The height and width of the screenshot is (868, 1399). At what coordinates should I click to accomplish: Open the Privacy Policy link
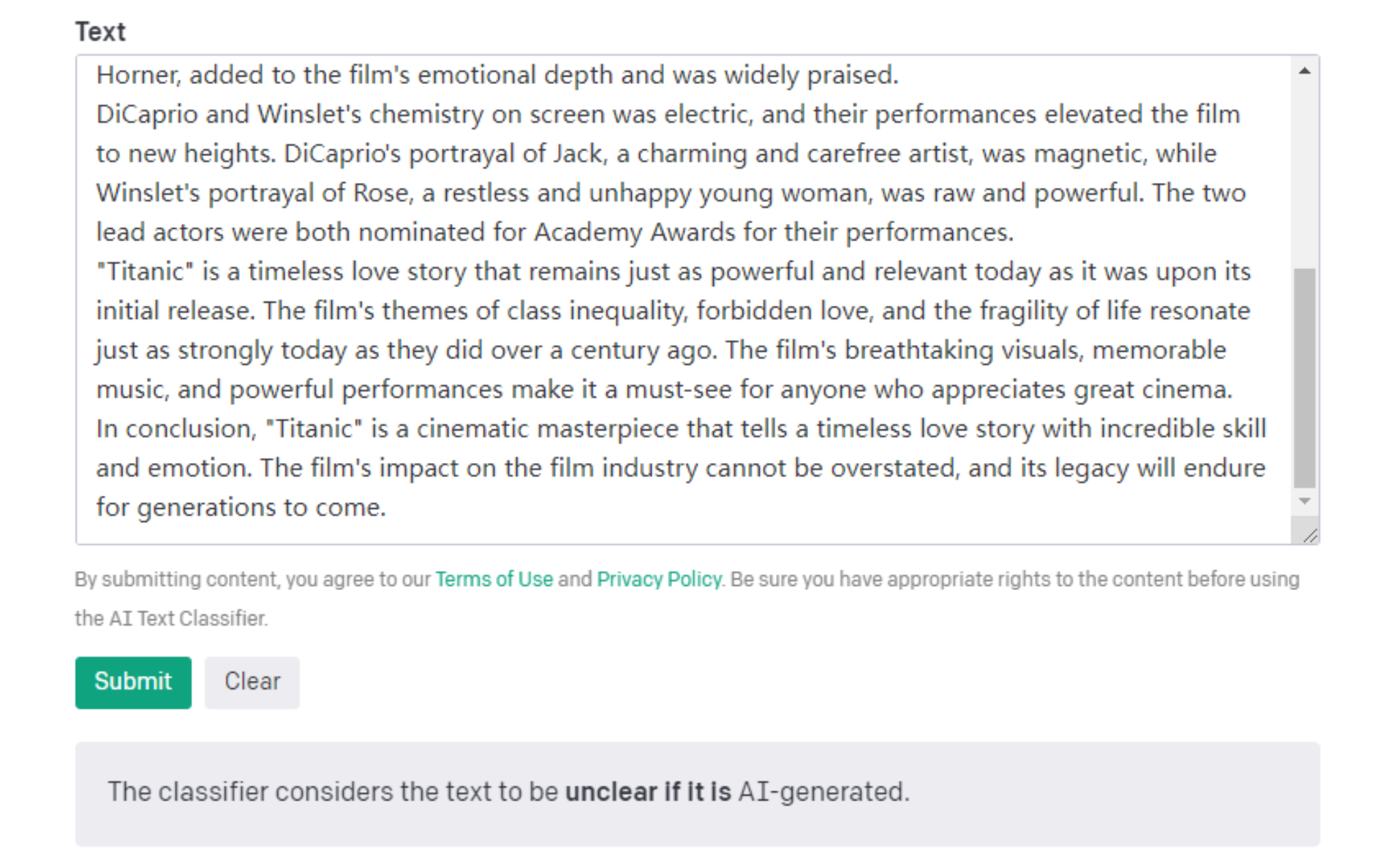(658, 579)
